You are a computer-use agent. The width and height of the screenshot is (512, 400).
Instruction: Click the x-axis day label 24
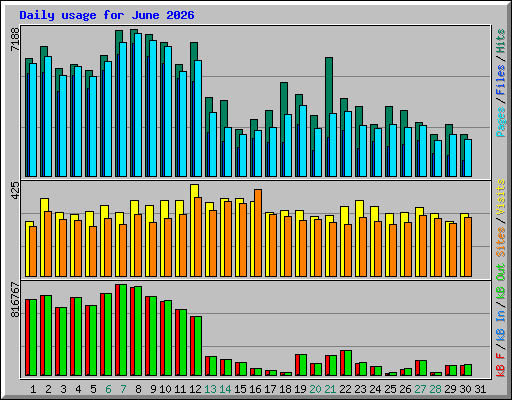pos(375,389)
